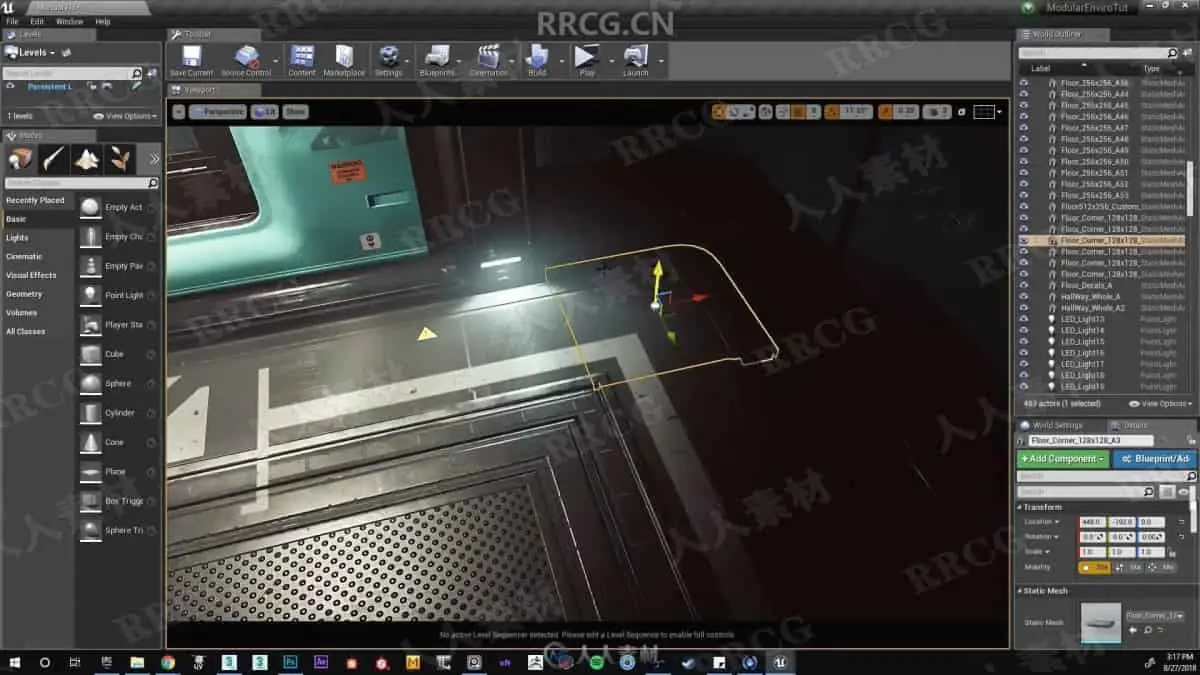
Task: Click the Launch toolbar icon
Action: pyautogui.click(x=636, y=61)
